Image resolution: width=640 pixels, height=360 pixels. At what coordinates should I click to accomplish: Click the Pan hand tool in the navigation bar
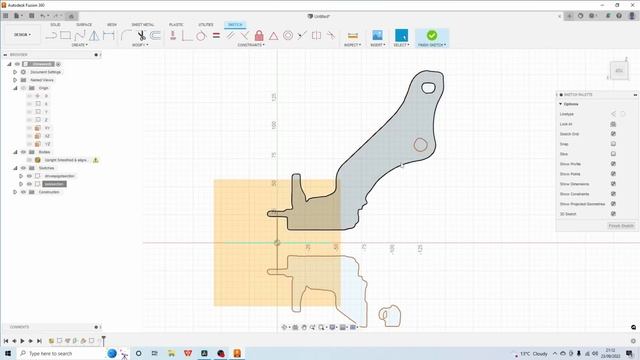304,327
